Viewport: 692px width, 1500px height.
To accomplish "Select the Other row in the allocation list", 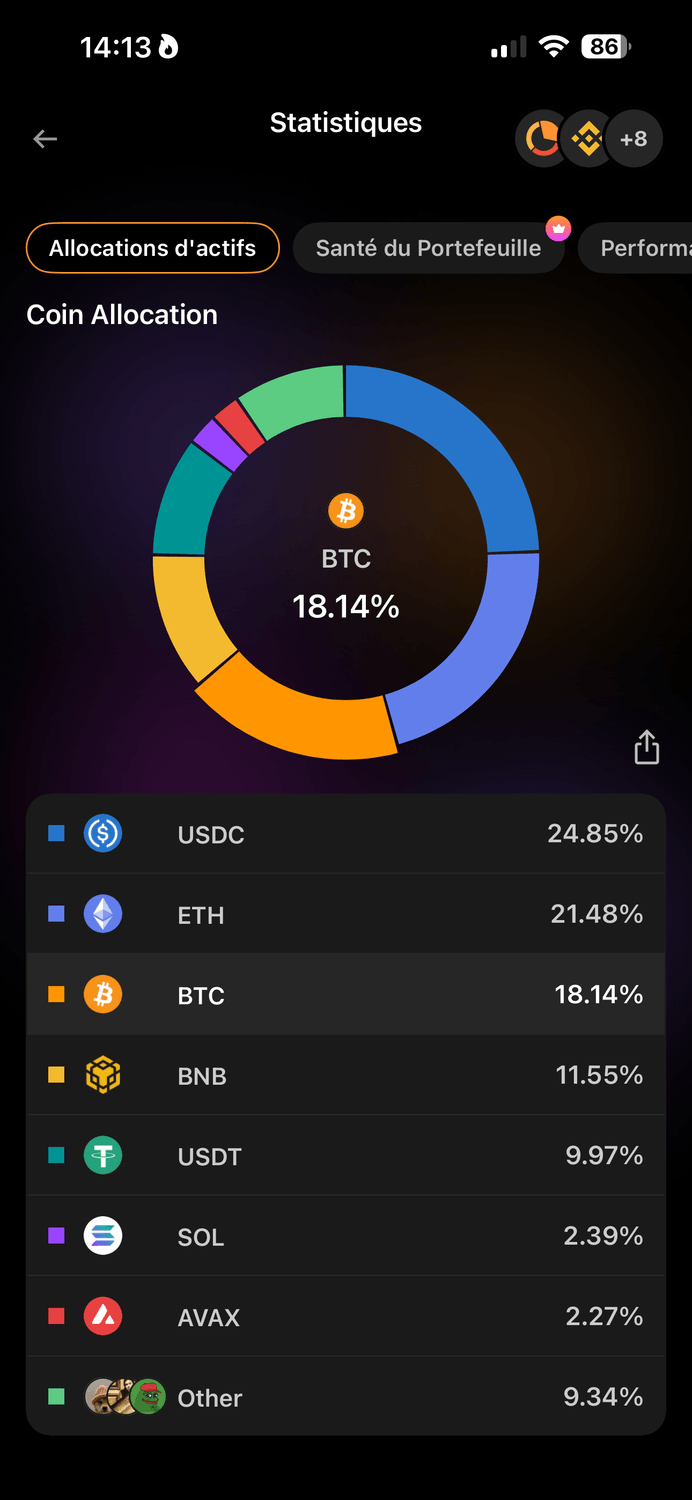I will click(x=345, y=1397).
